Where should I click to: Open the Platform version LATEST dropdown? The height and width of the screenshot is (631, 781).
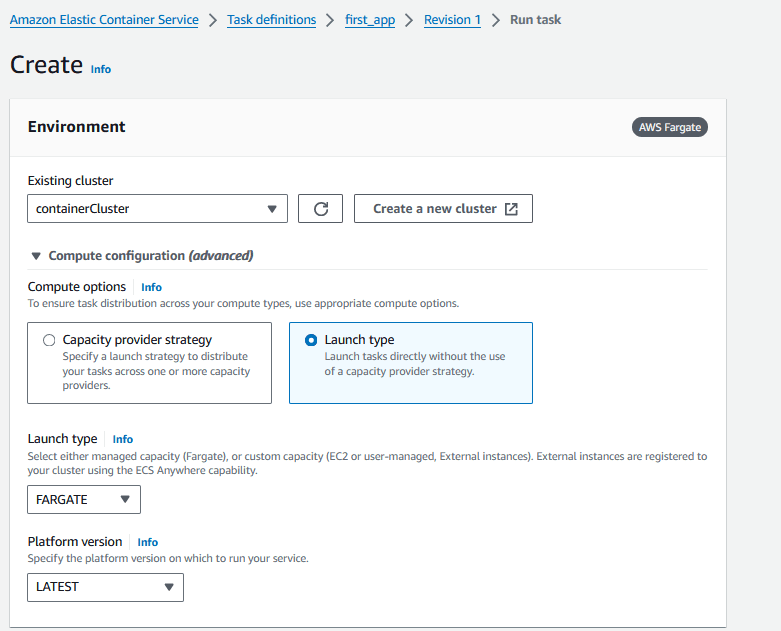[106, 587]
